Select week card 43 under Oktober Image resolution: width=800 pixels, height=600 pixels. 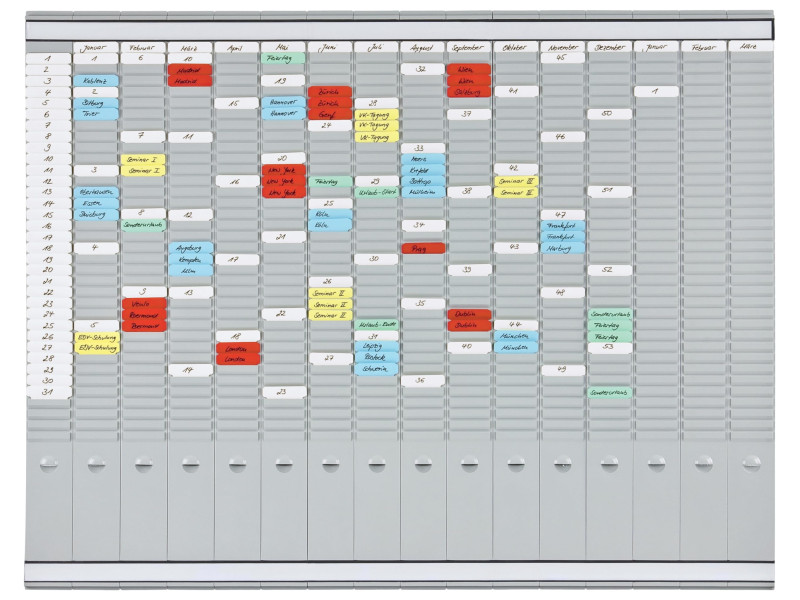(515, 247)
